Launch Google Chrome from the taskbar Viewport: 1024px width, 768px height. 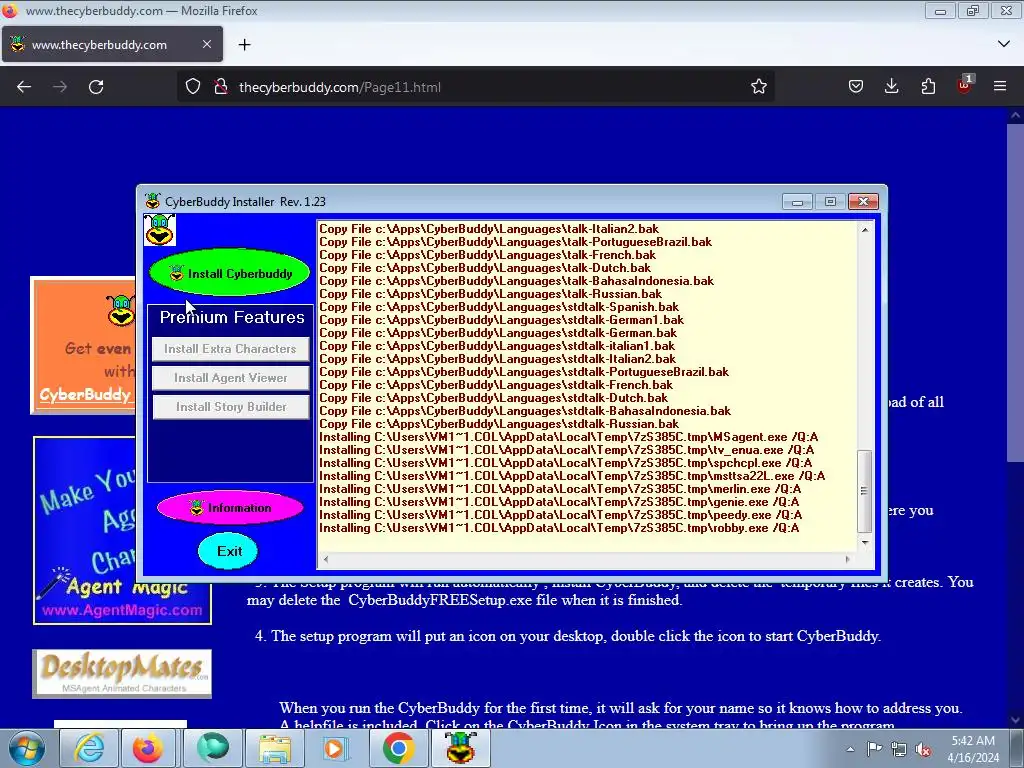398,748
